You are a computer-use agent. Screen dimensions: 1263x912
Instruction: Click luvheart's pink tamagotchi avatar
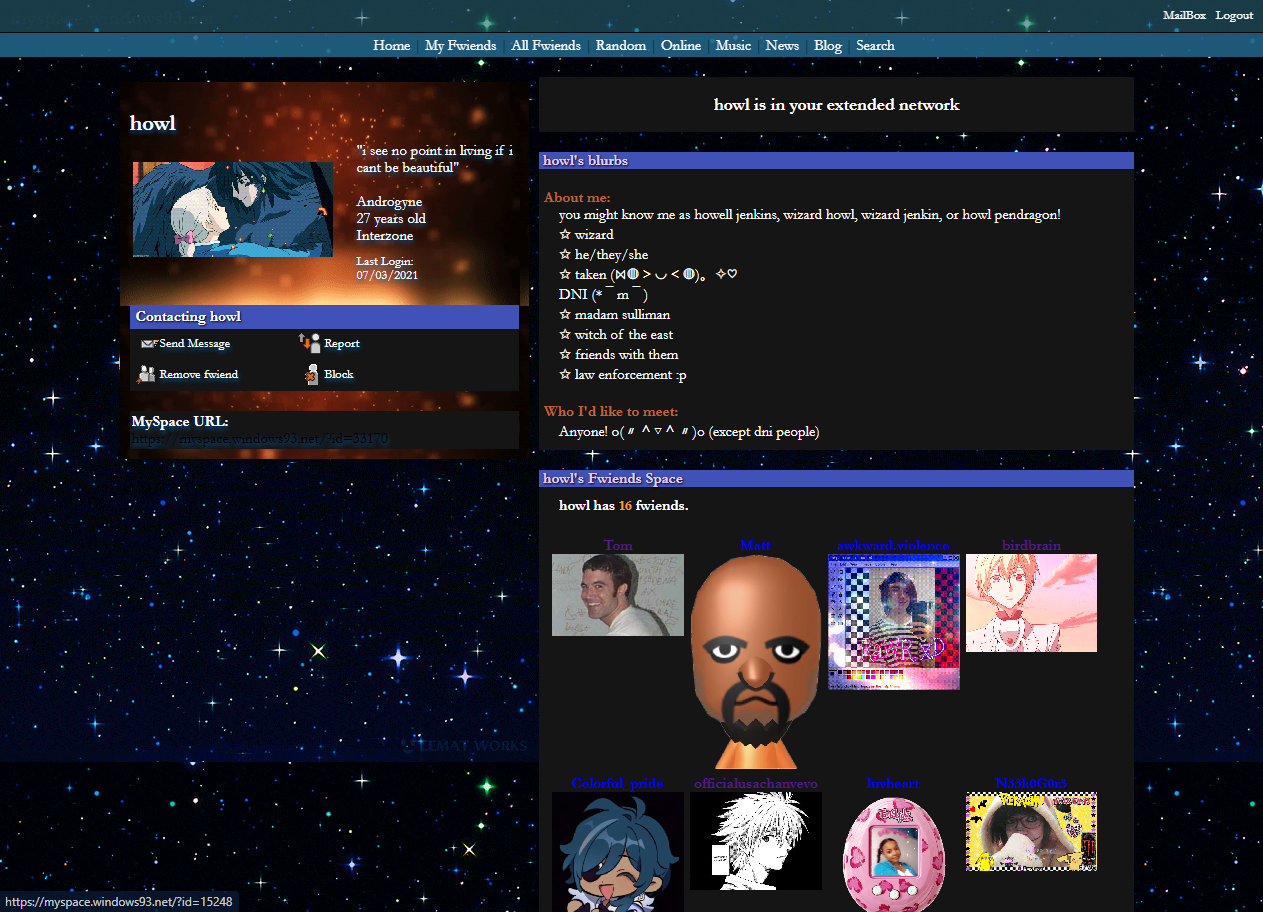(x=894, y=852)
